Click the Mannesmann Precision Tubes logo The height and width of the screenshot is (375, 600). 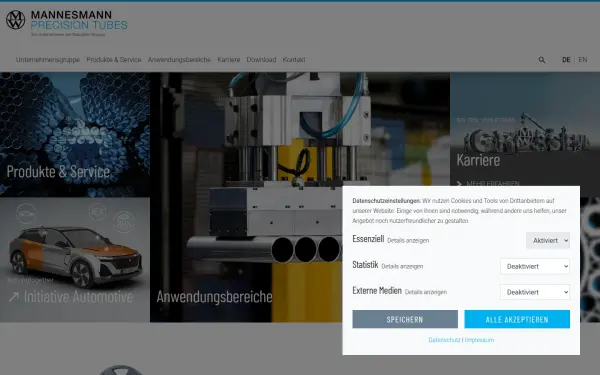tap(67, 22)
